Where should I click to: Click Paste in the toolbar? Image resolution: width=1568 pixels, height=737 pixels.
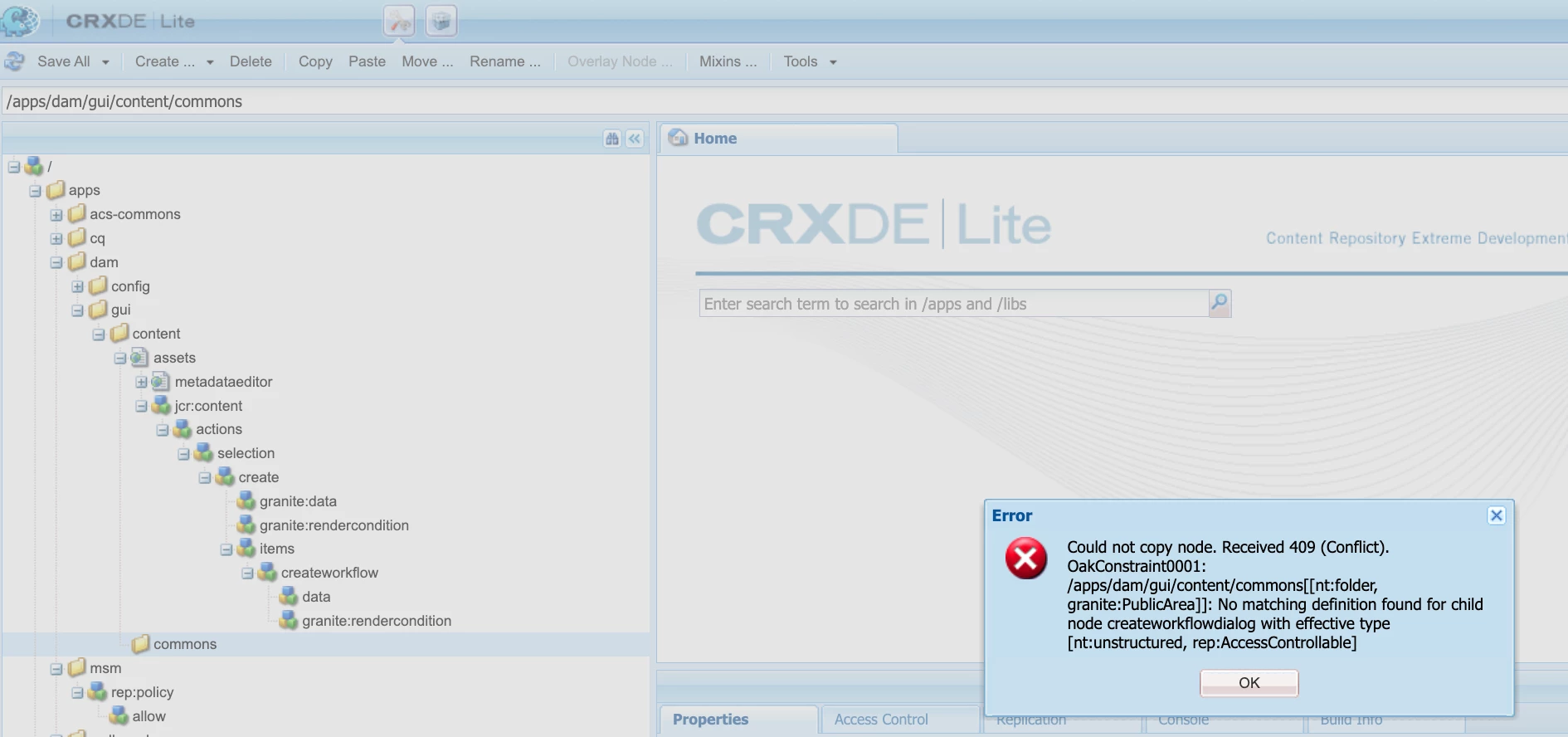click(367, 61)
